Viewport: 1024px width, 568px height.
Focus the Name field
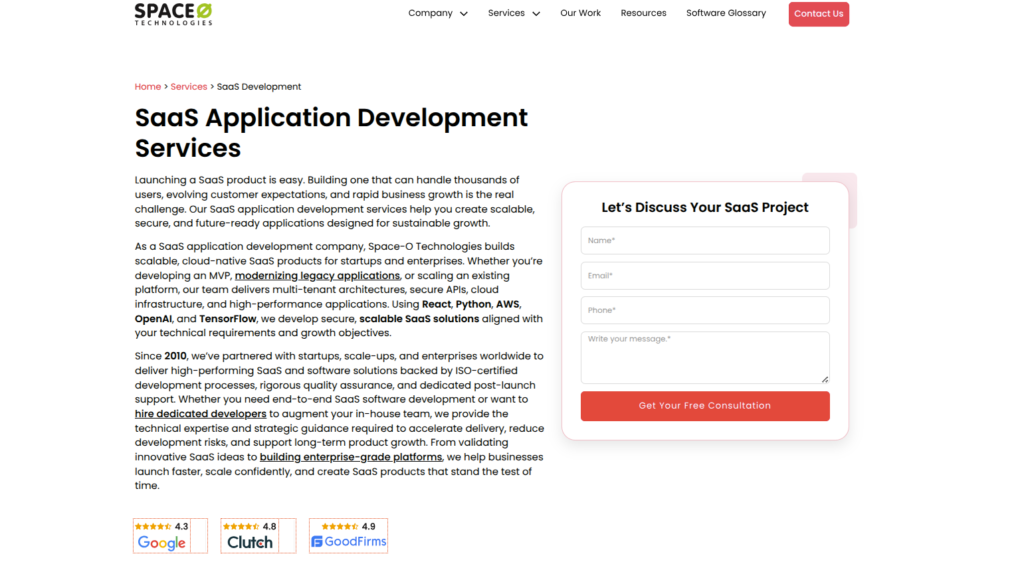coord(705,240)
